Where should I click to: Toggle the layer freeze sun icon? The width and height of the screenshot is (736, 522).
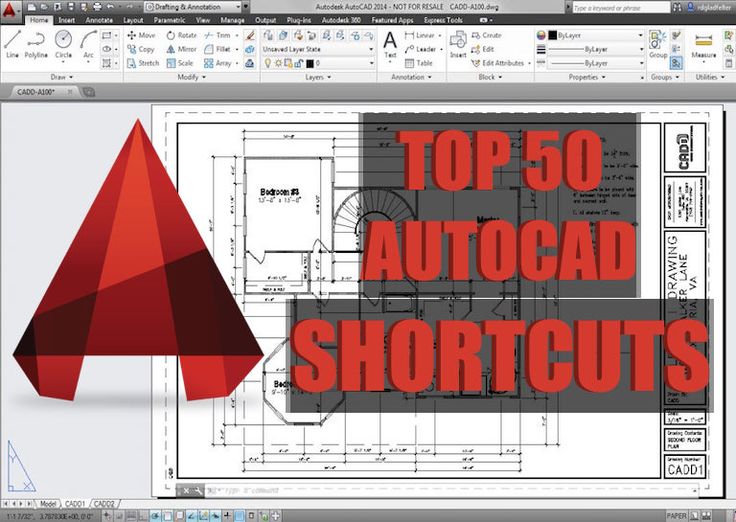pyautogui.click(x=278, y=63)
